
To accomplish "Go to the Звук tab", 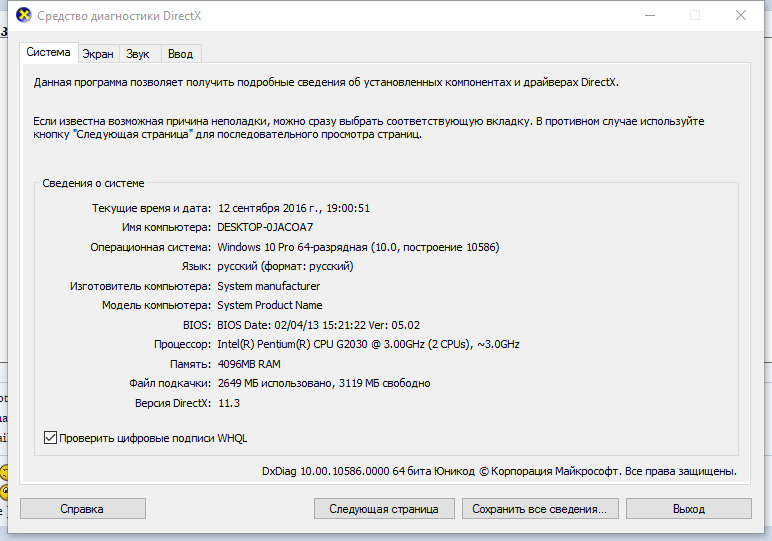I will coord(138,54).
